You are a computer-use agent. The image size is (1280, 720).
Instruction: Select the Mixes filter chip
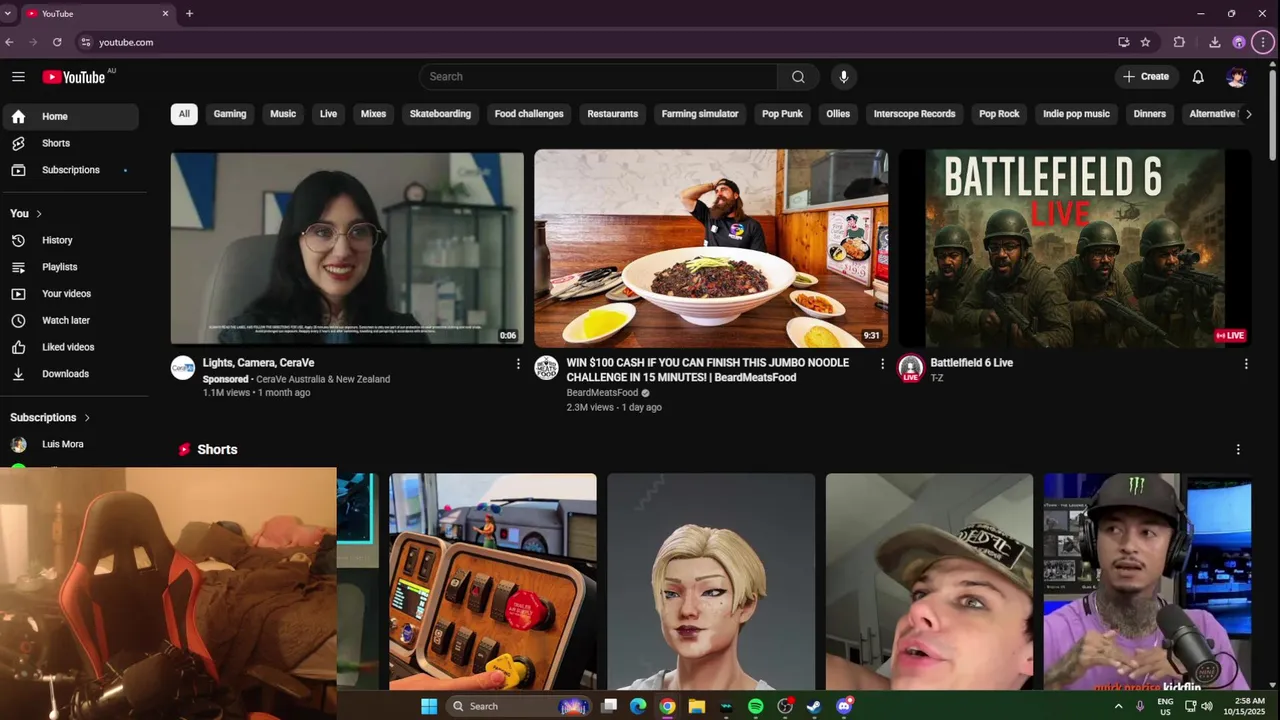point(373,114)
